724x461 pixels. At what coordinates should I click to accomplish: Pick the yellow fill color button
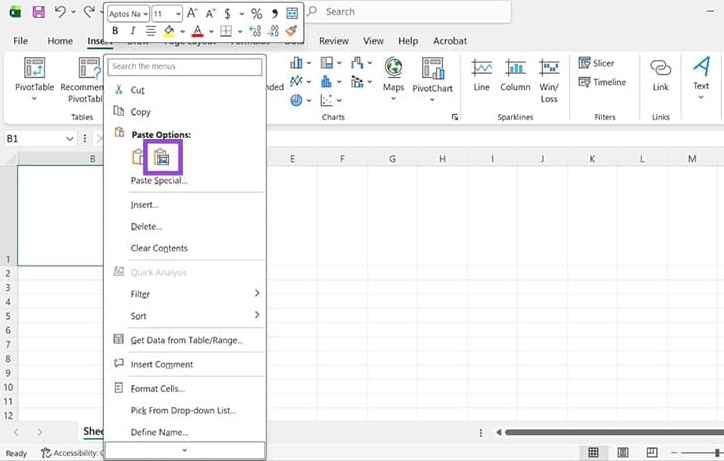(x=169, y=31)
